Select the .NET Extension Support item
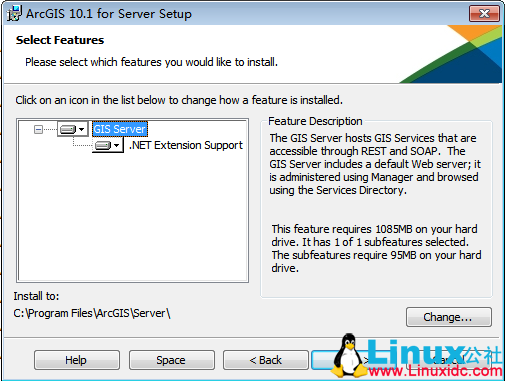 186,145
